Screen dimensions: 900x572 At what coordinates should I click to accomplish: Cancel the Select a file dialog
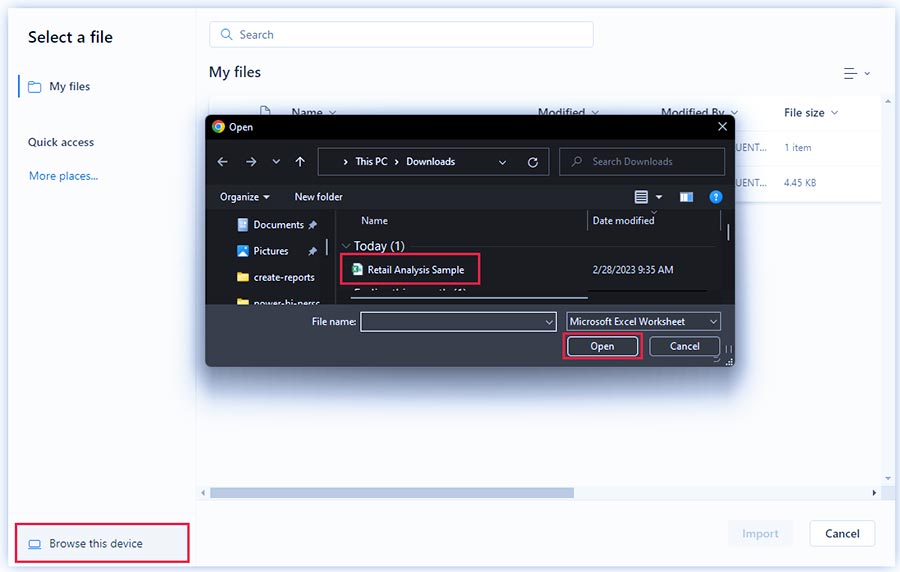[842, 534]
